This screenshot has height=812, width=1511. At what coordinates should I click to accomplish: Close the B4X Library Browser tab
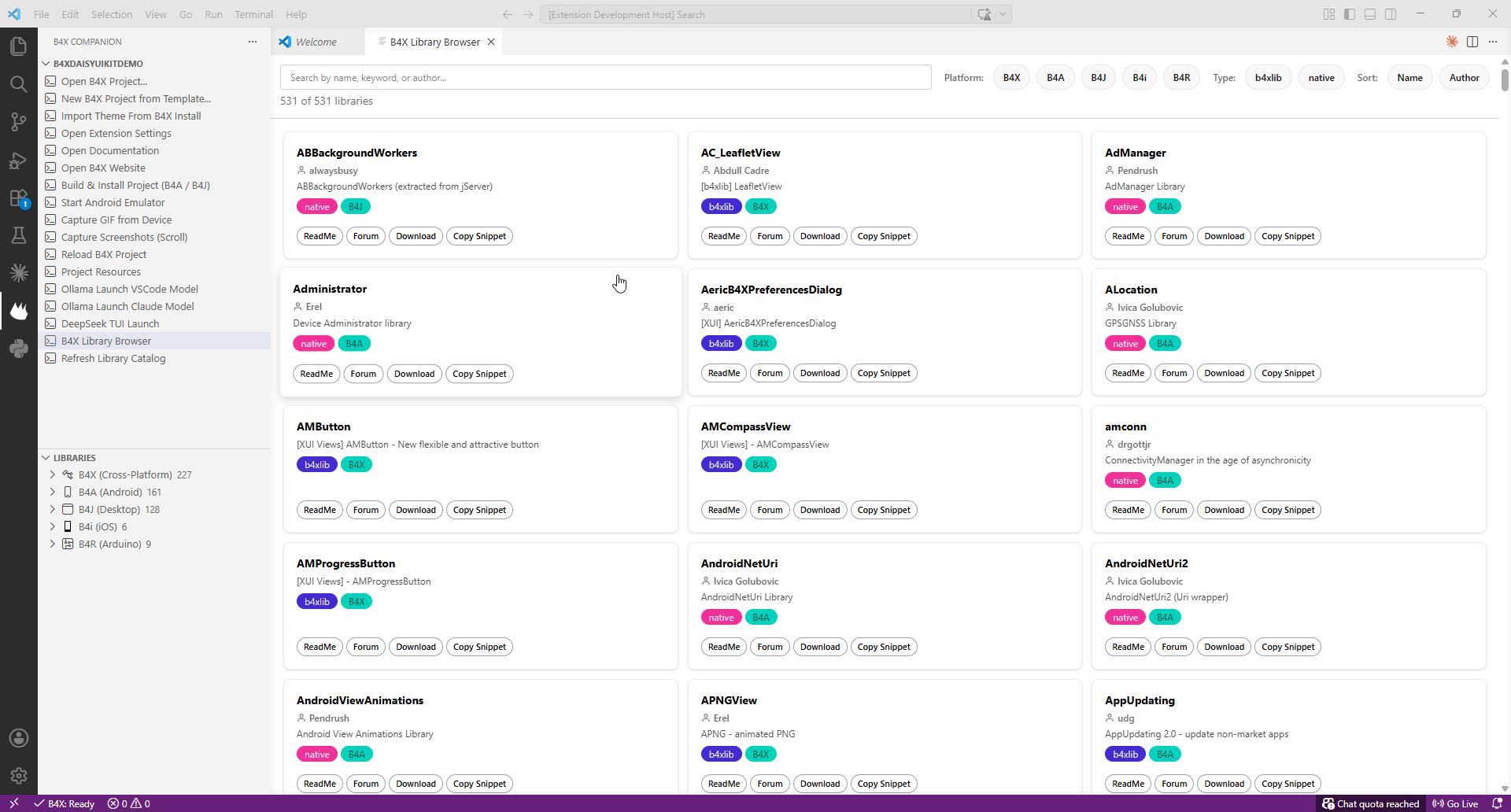pos(491,42)
